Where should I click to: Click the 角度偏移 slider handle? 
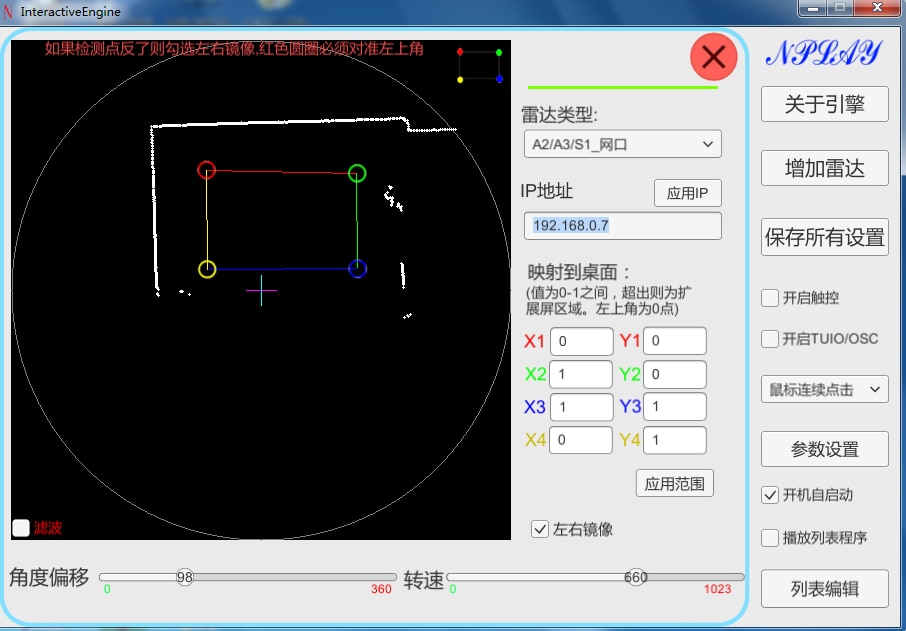click(184, 577)
